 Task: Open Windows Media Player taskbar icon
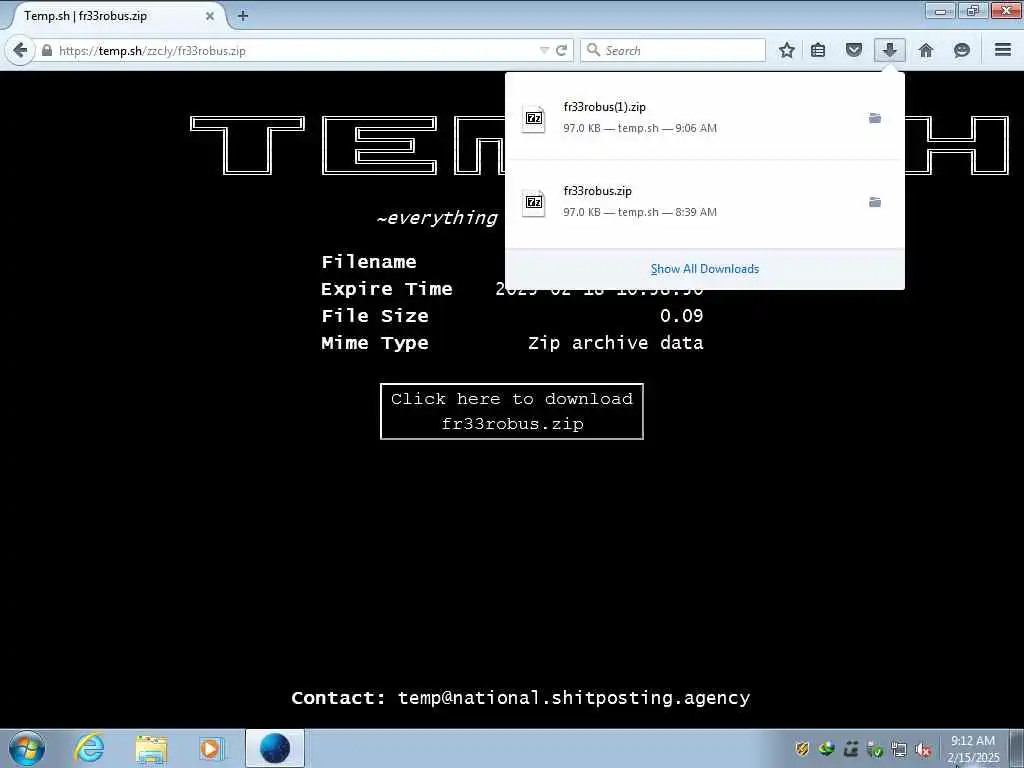(x=211, y=748)
